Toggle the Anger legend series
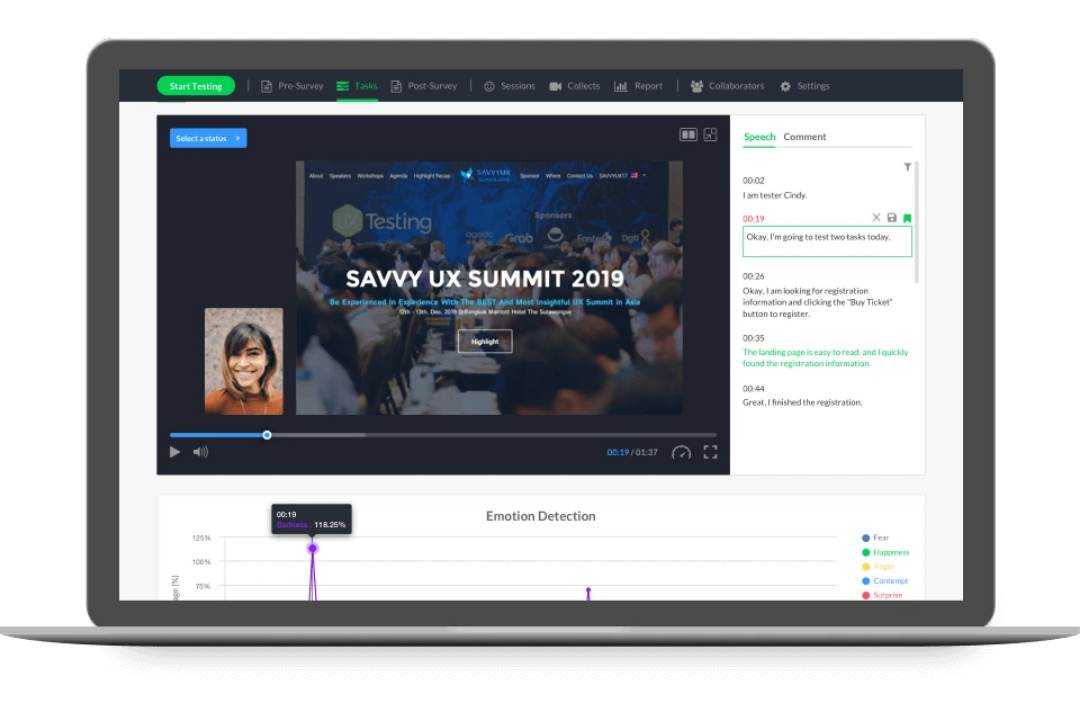This screenshot has width=1080, height=720. coord(878,566)
